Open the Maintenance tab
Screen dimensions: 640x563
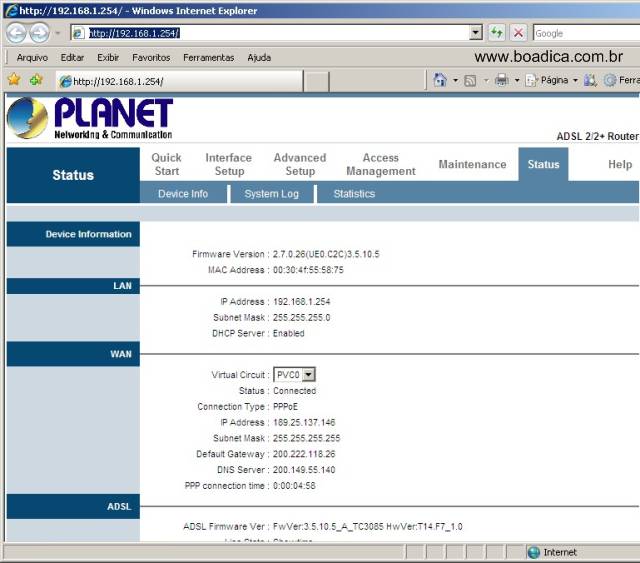point(472,164)
